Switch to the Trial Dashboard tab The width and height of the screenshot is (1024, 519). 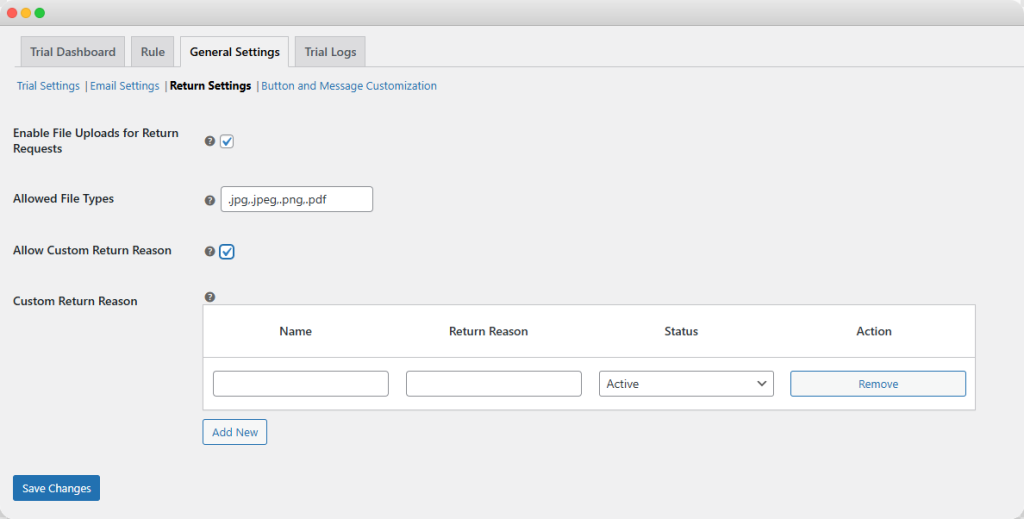click(x=73, y=52)
